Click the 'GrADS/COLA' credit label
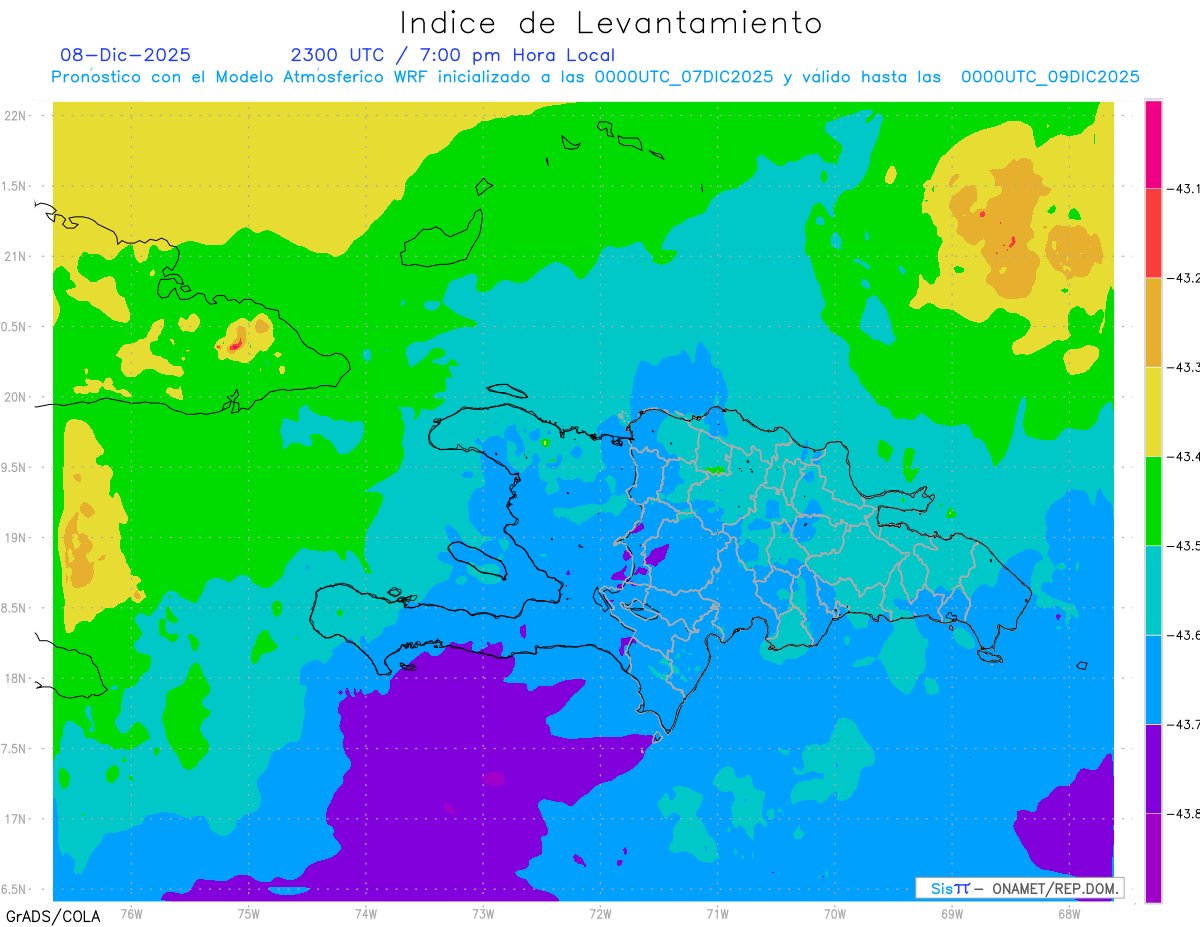This screenshot has height=927, width=1200. tap(52, 915)
